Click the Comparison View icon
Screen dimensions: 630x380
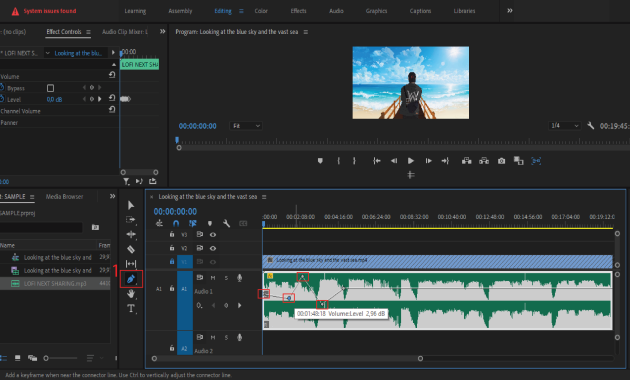519,161
